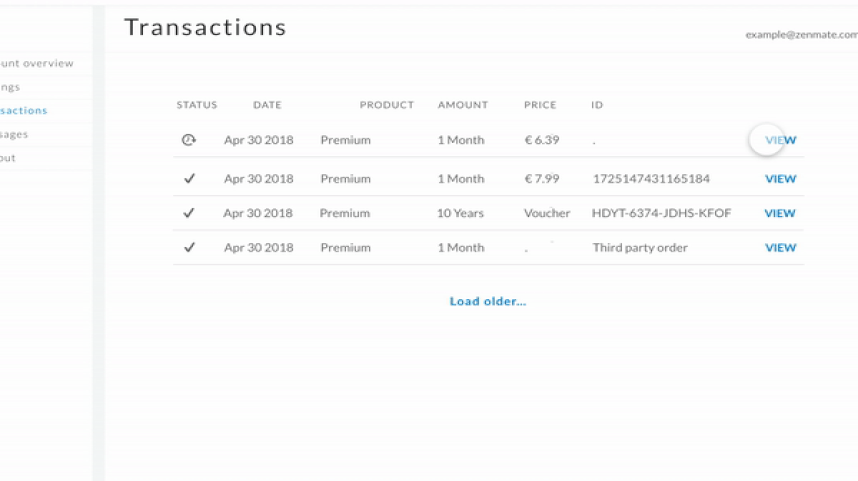The image size is (858, 481).
Task: Go to Account overview in the sidebar
Action: point(36,64)
